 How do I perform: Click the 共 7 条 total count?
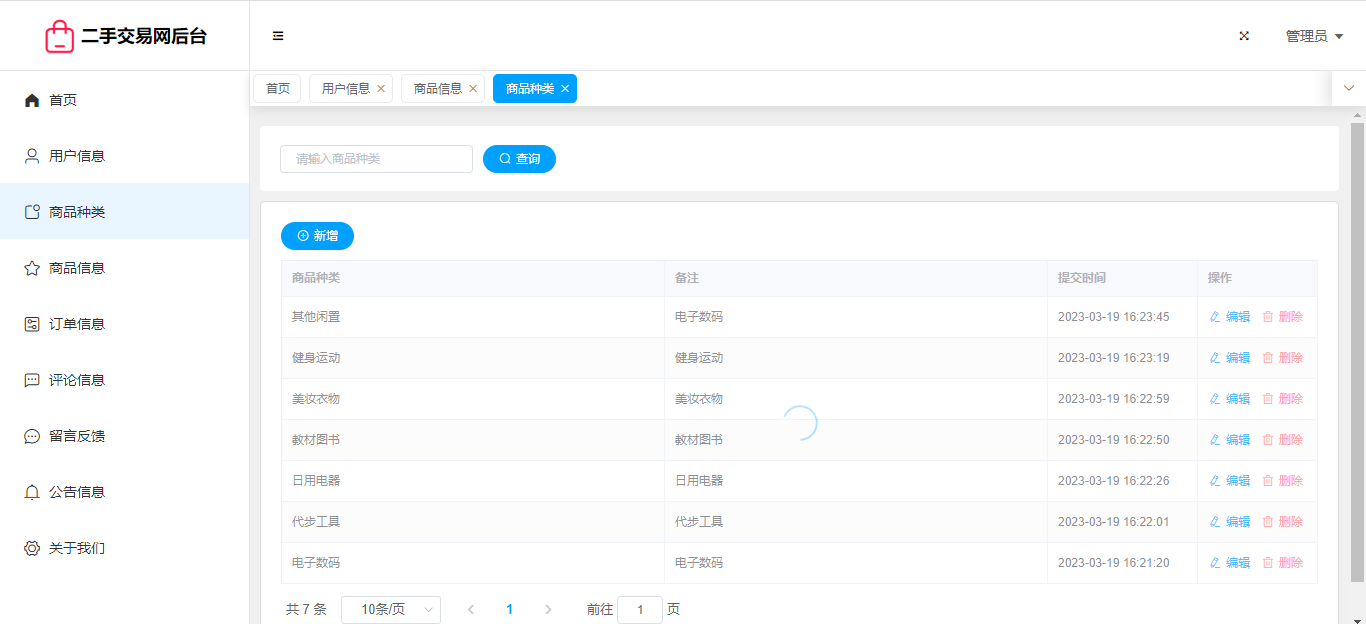[306, 610]
